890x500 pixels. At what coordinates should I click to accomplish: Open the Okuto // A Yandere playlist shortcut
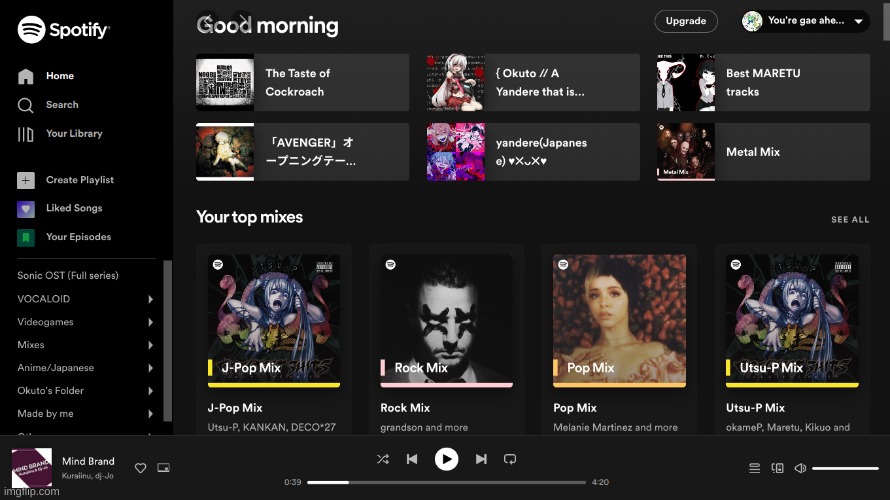(x=533, y=82)
